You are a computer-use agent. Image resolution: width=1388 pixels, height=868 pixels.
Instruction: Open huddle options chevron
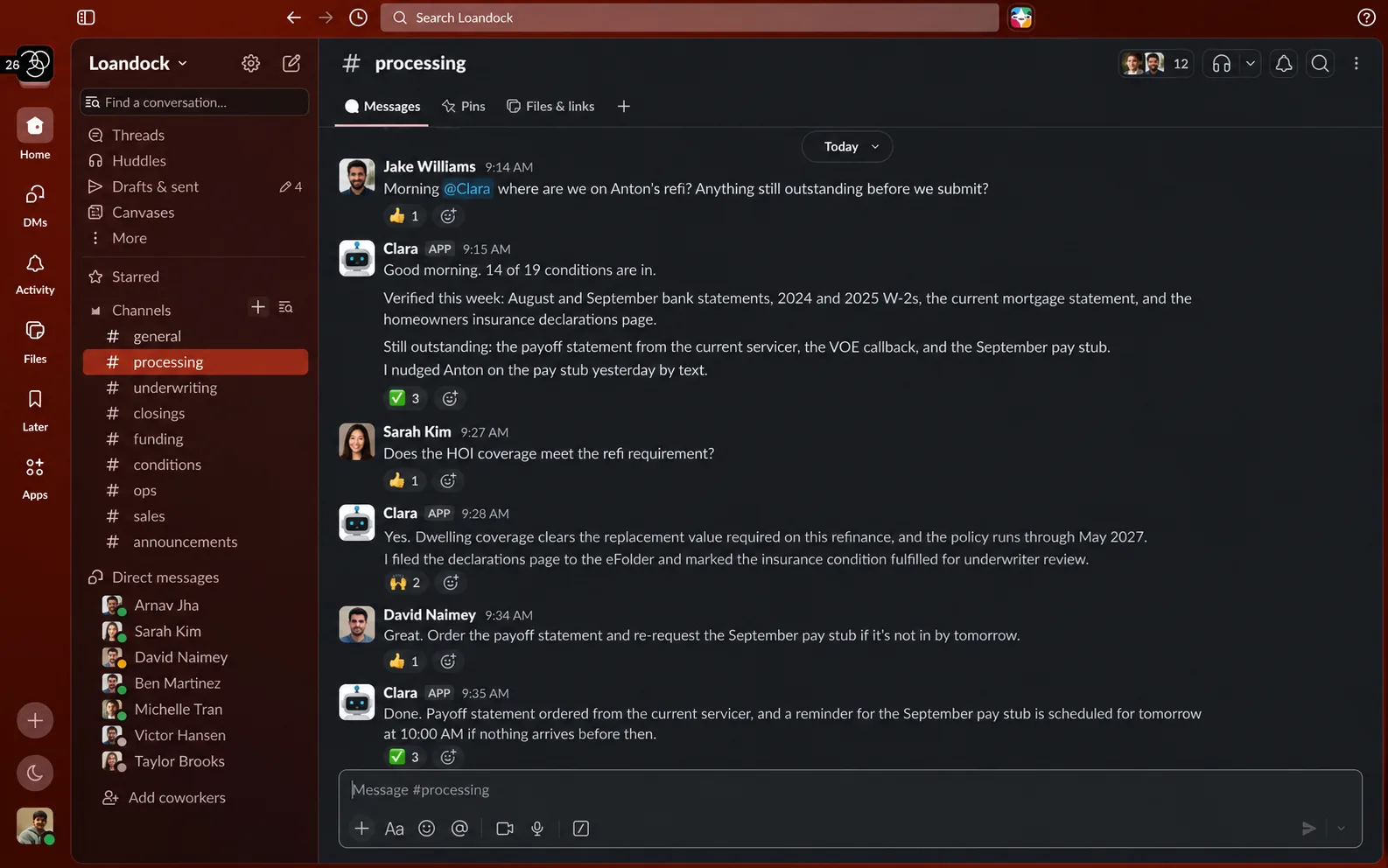1250,64
